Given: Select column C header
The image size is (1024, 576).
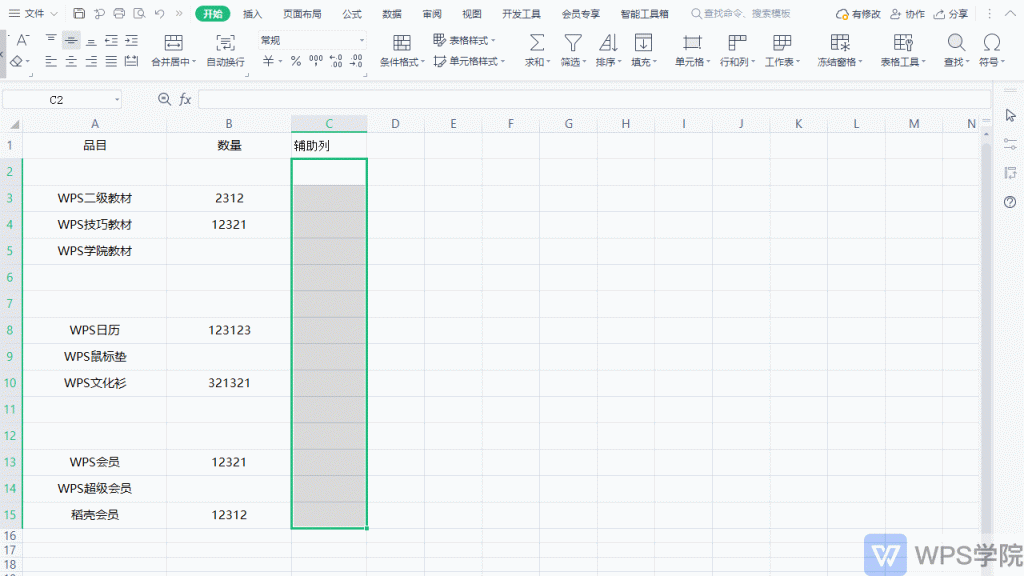Looking at the screenshot, I should (x=329, y=123).
